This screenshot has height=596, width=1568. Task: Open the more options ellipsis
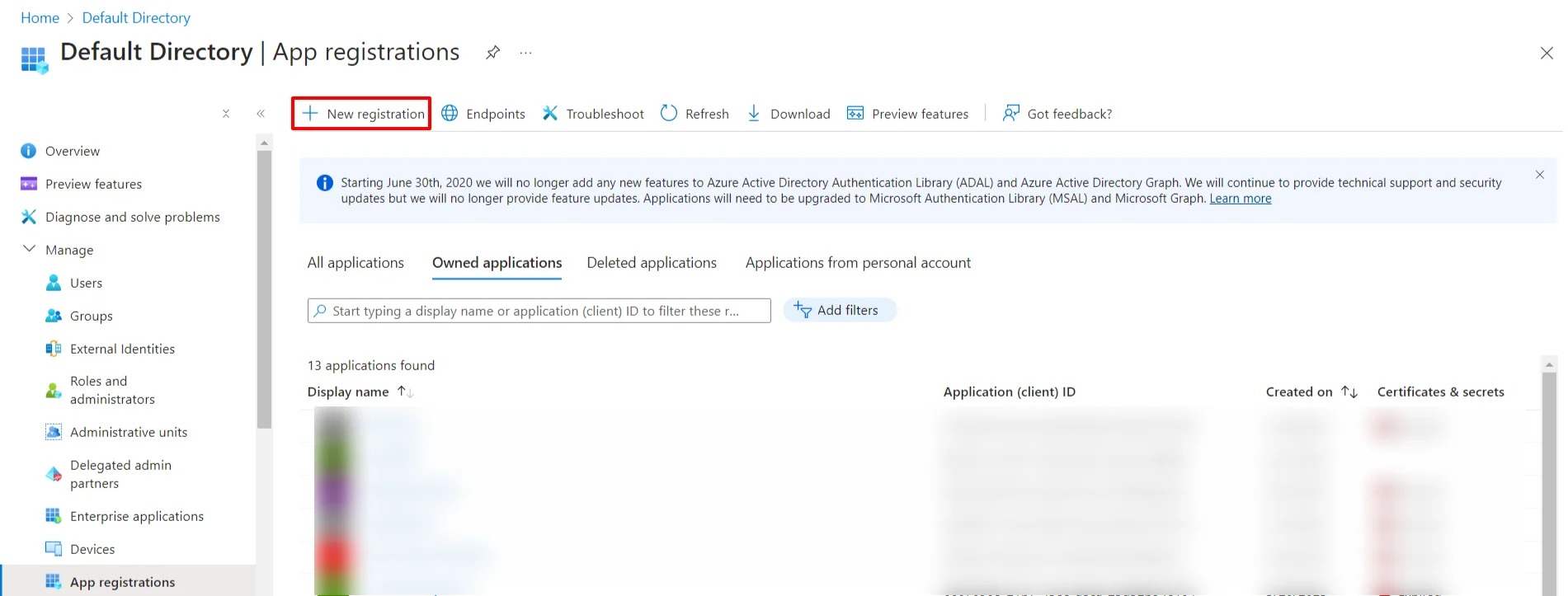click(x=525, y=53)
